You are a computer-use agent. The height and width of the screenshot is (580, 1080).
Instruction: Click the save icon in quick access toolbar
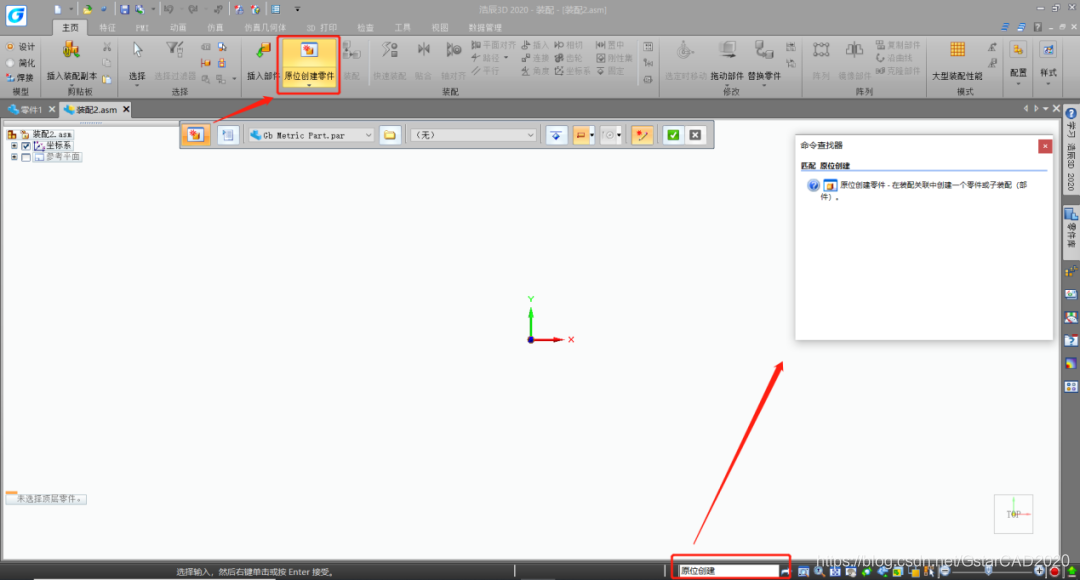(x=125, y=10)
